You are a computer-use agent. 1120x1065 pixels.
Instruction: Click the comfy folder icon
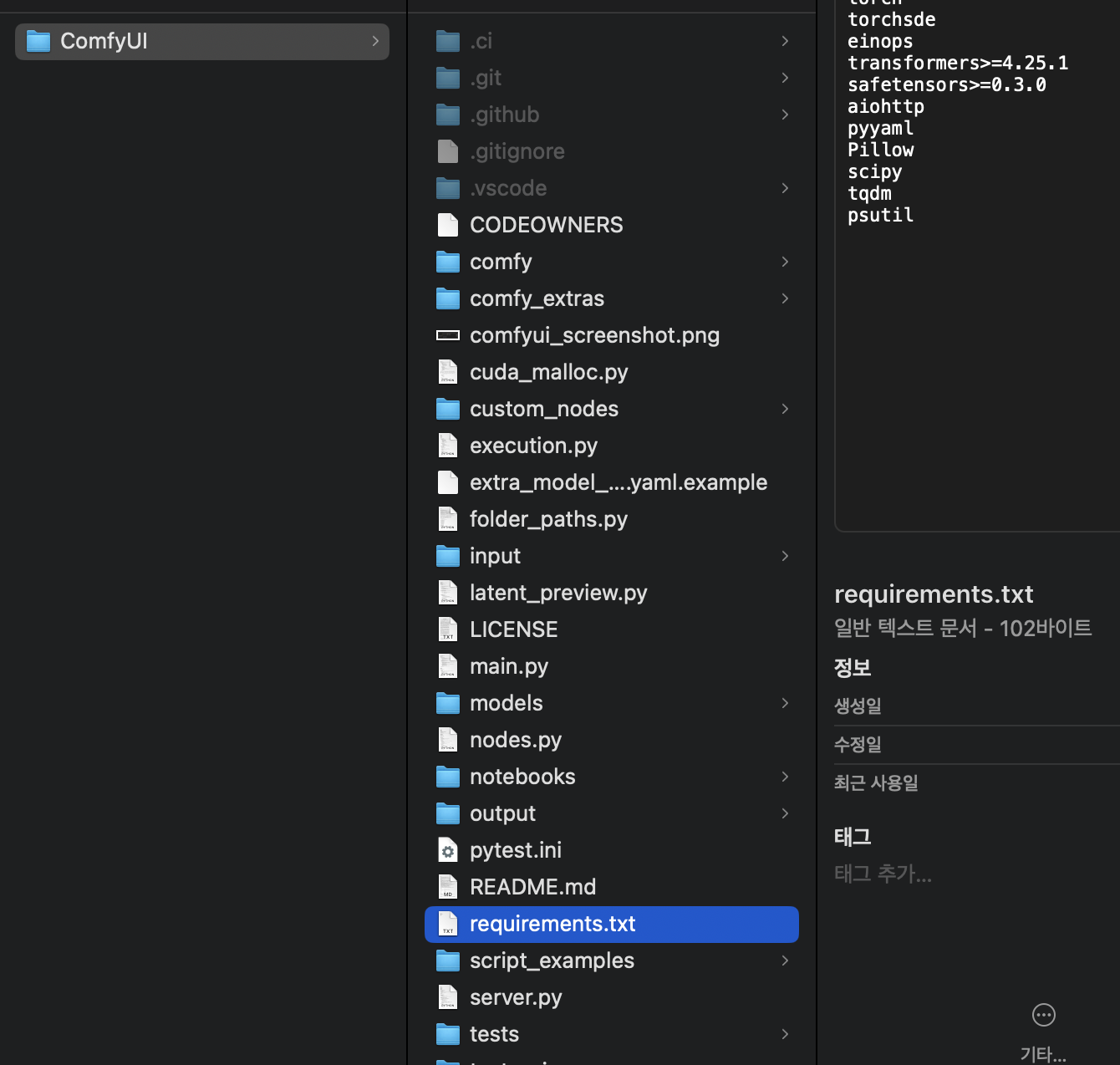(x=448, y=262)
